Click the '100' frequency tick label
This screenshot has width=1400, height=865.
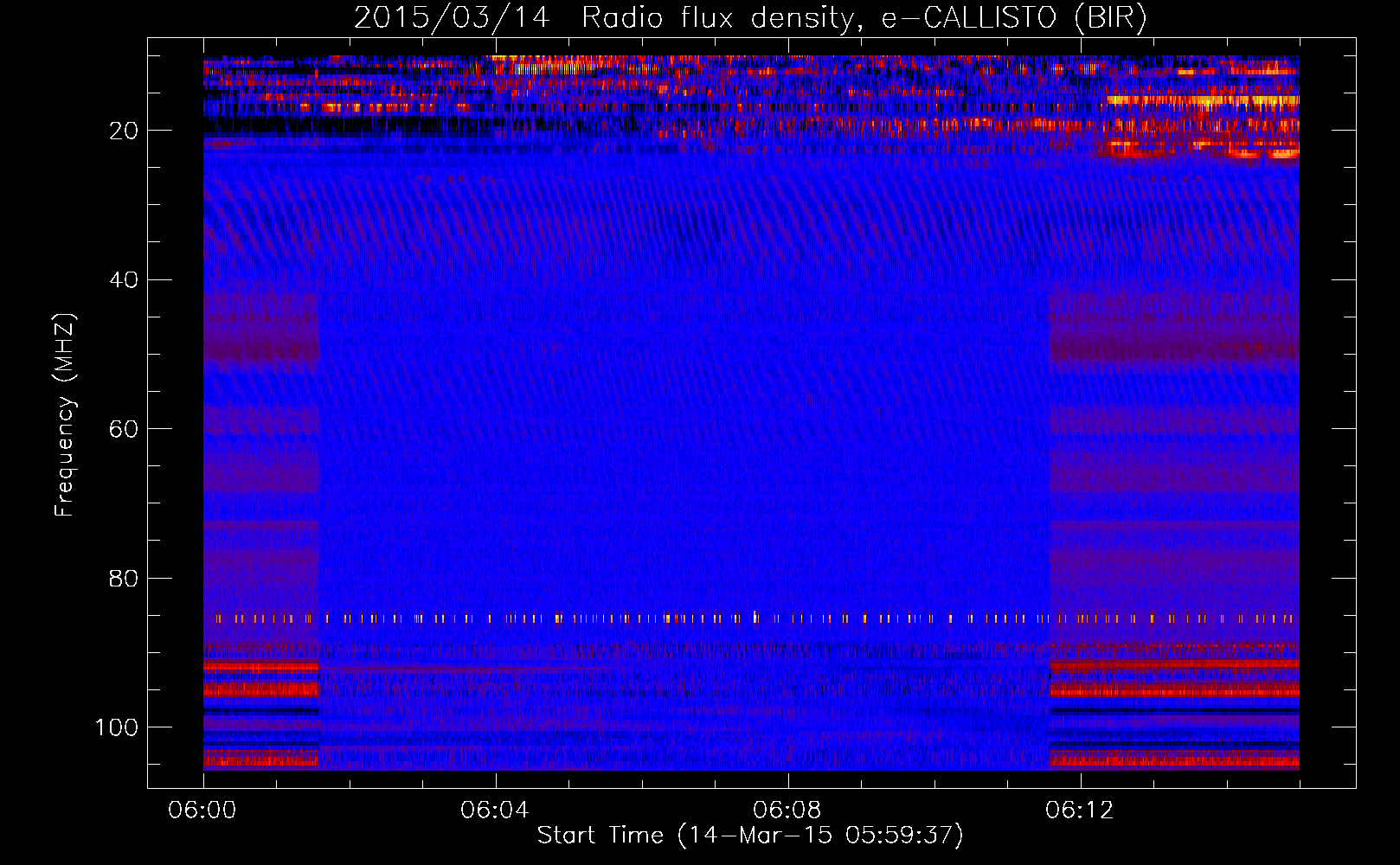pyautogui.click(x=118, y=727)
